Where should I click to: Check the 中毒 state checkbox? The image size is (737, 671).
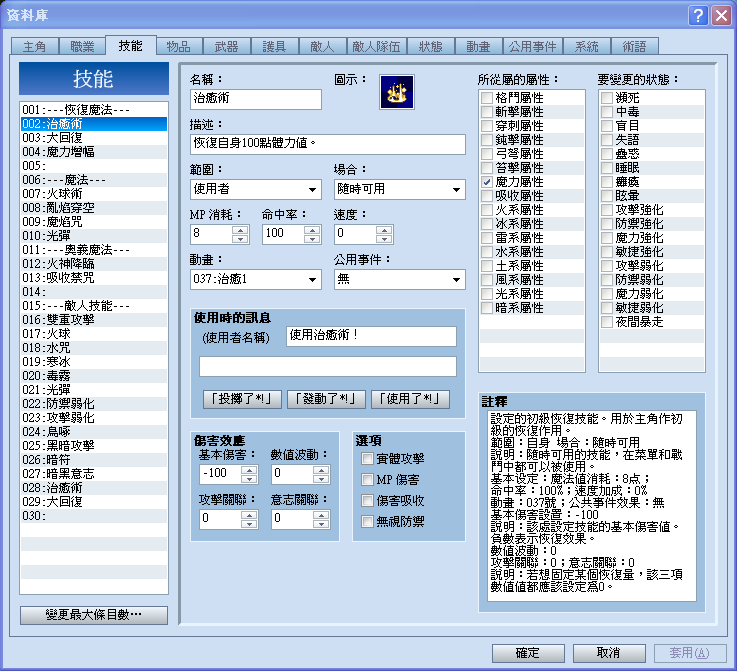(x=607, y=112)
